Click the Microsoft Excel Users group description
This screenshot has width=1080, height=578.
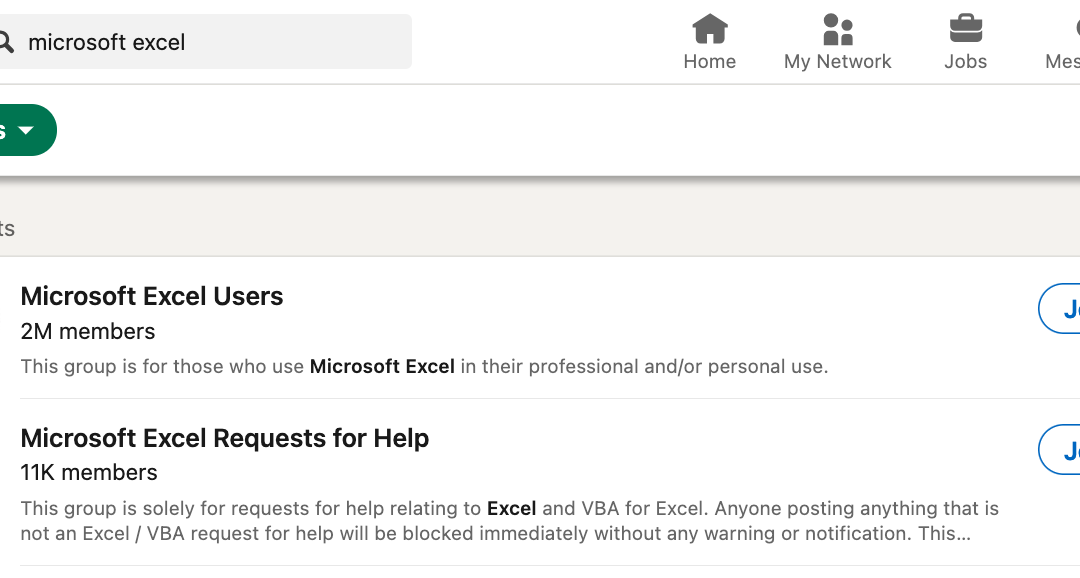coord(424,366)
